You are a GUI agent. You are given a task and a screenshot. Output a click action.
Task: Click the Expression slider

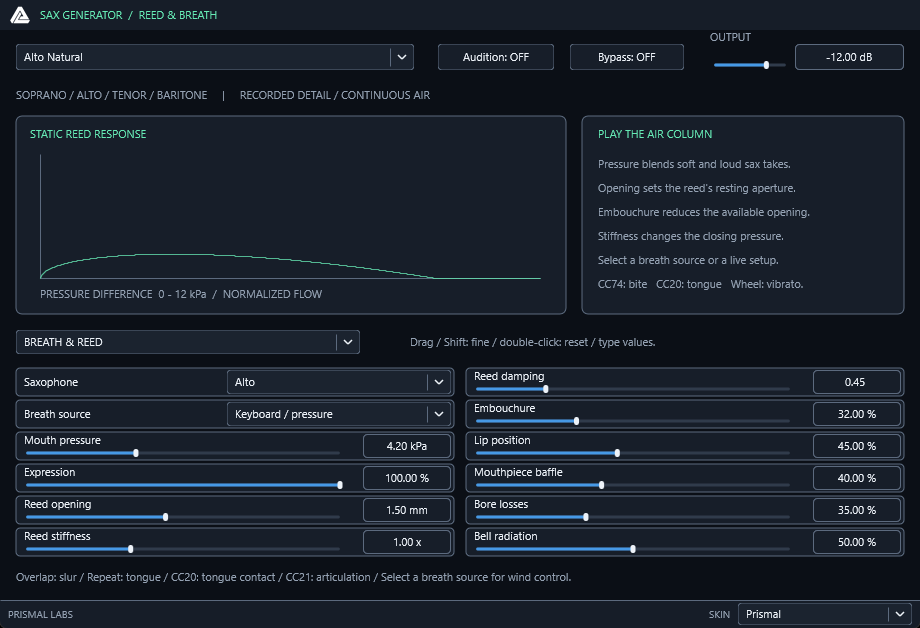[x=182, y=485]
